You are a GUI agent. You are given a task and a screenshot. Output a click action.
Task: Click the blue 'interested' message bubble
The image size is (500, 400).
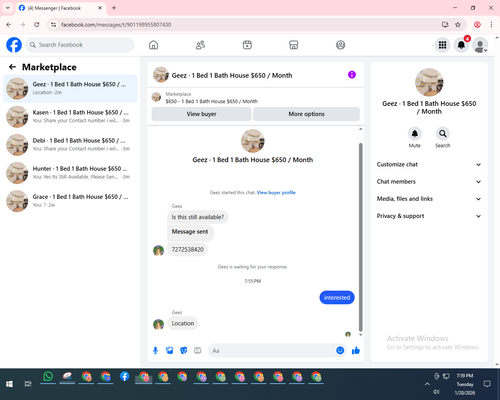[x=337, y=297]
